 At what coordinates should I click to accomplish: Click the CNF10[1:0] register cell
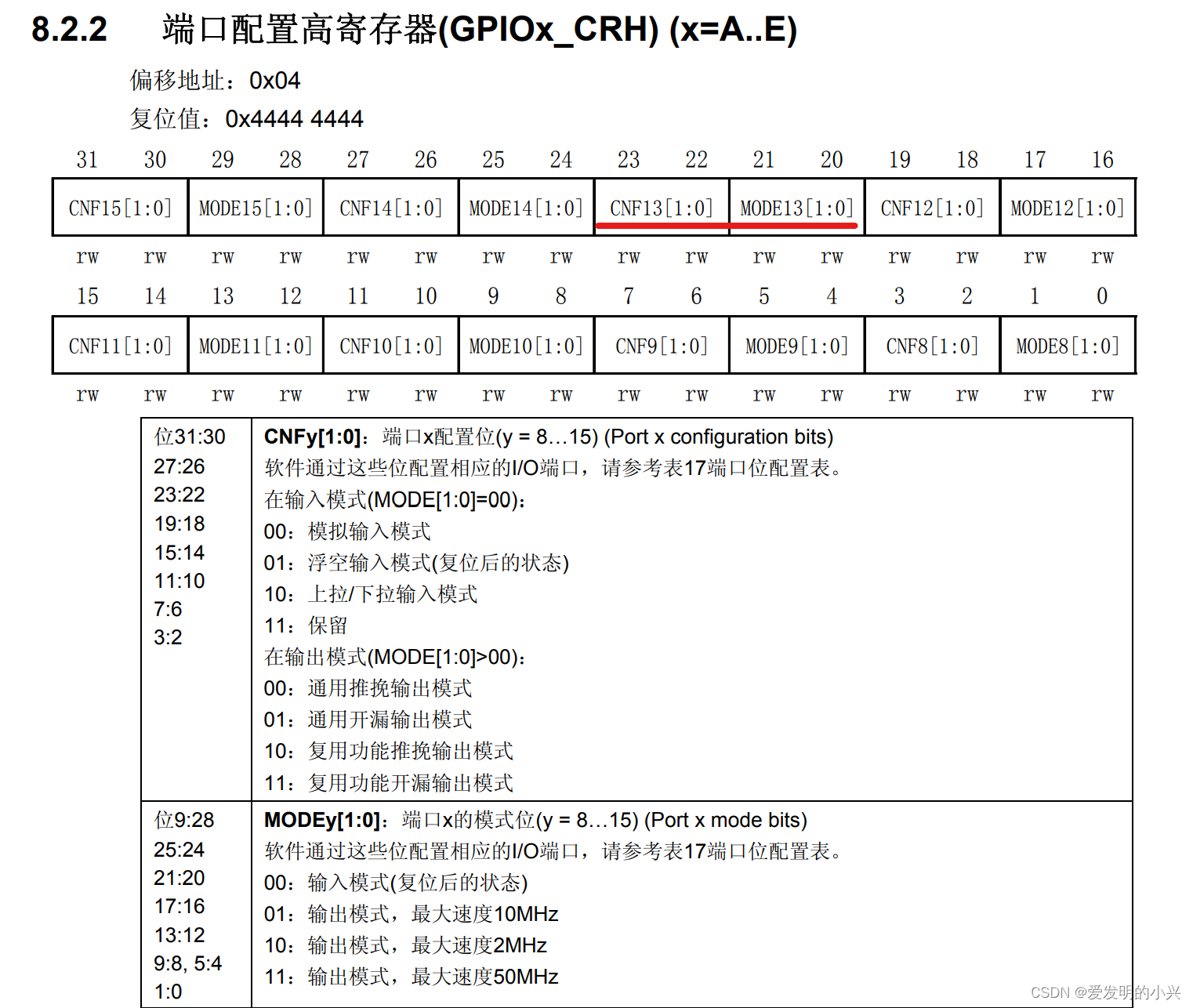[x=391, y=346]
